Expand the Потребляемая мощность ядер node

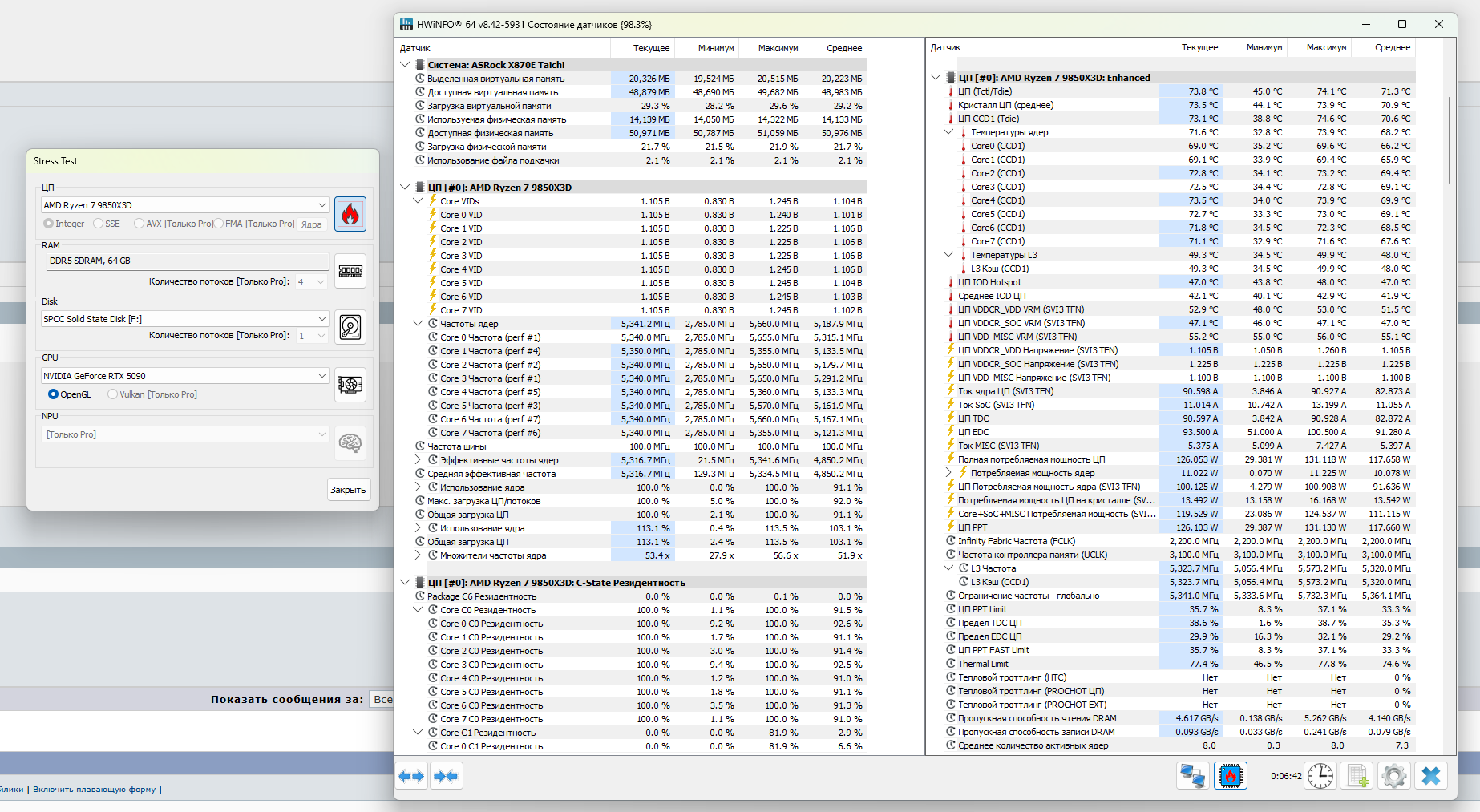(x=948, y=473)
